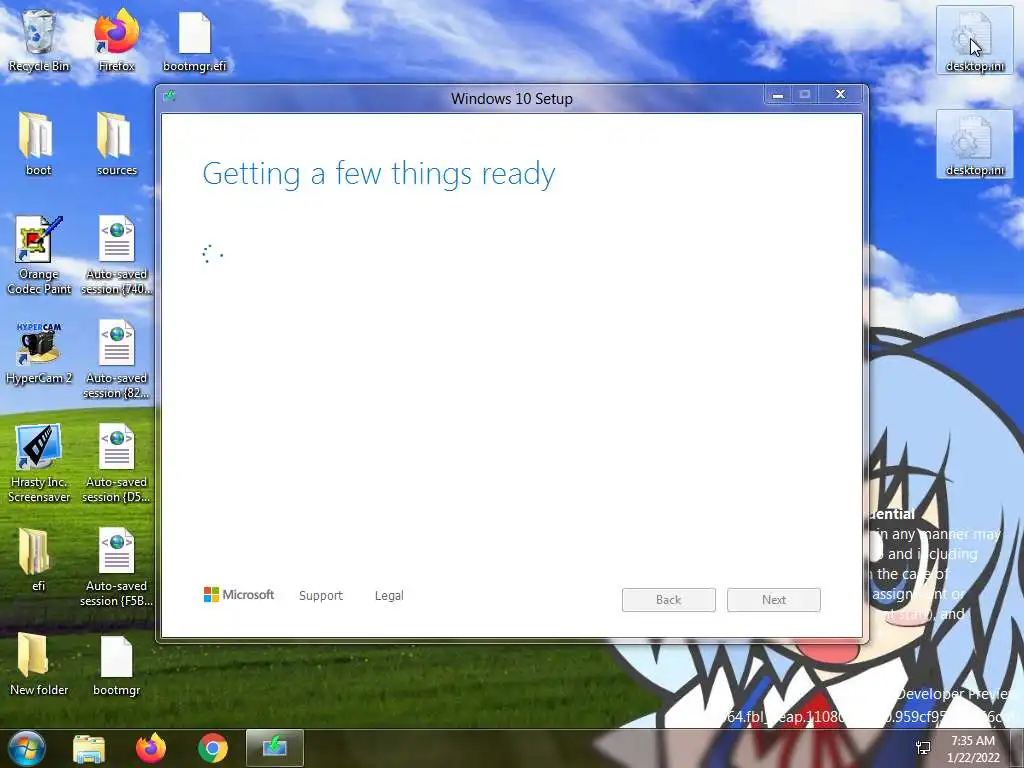Screen dimensions: 1024x768
Task: Select Auto-saved session {740... file
Action: pos(116,256)
